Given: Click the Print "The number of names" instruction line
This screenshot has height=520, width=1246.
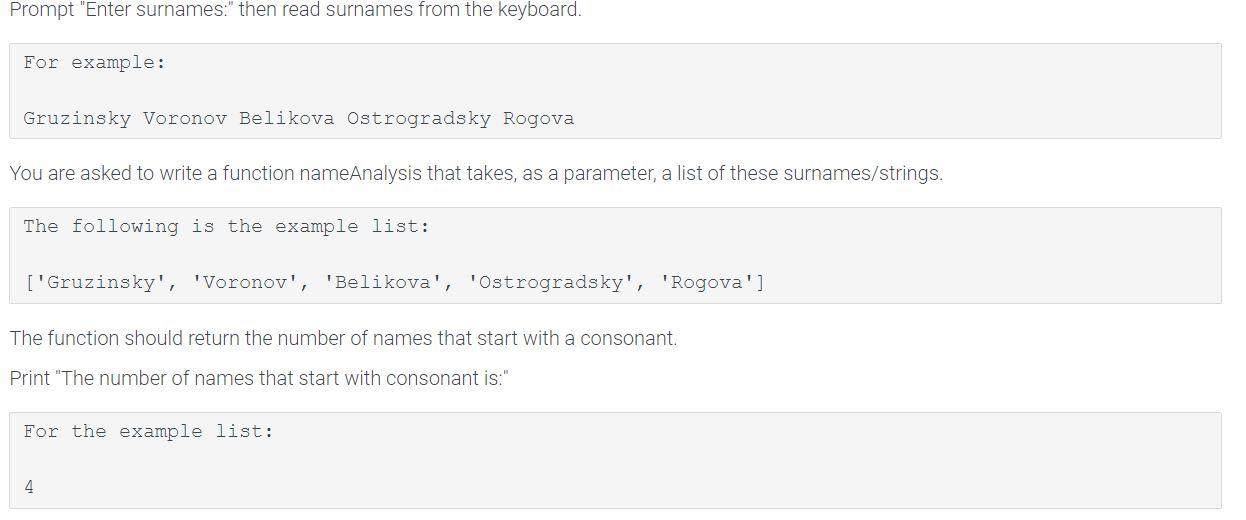Looking at the screenshot, I should [x=259, y=379].
